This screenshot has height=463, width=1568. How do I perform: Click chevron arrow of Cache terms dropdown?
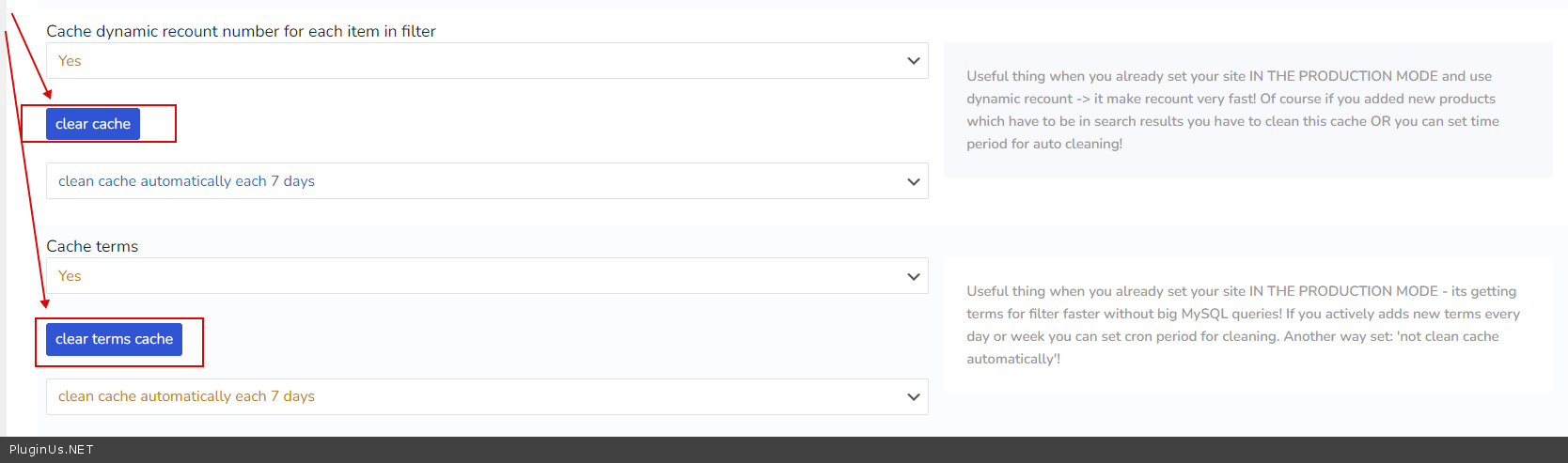(913, 276)
